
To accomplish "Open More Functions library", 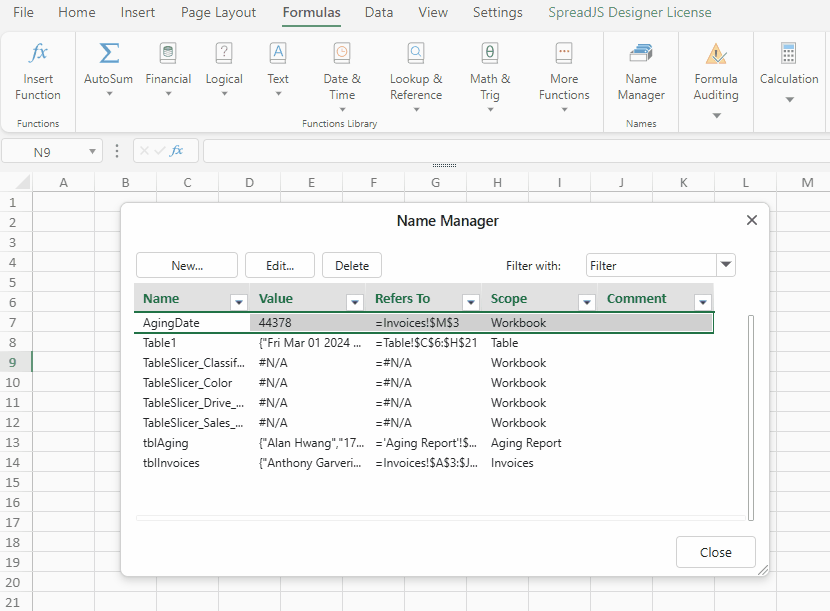I will click(564, 53).
